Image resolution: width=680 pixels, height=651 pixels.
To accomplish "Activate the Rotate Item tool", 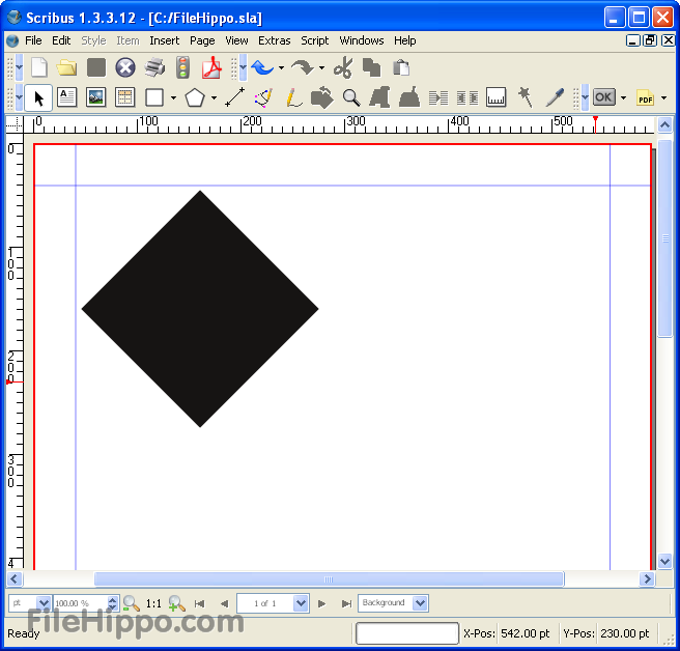I will tap(322, 97).
